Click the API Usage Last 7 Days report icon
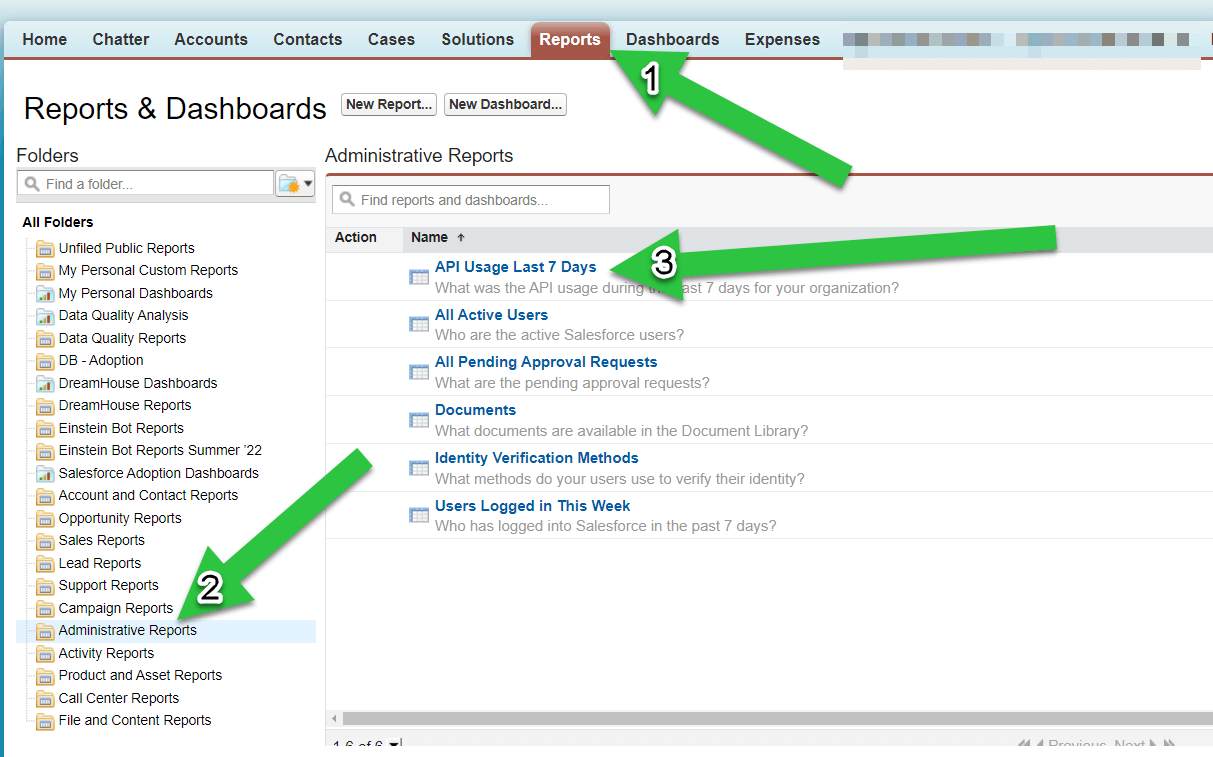 coord(419,276)
